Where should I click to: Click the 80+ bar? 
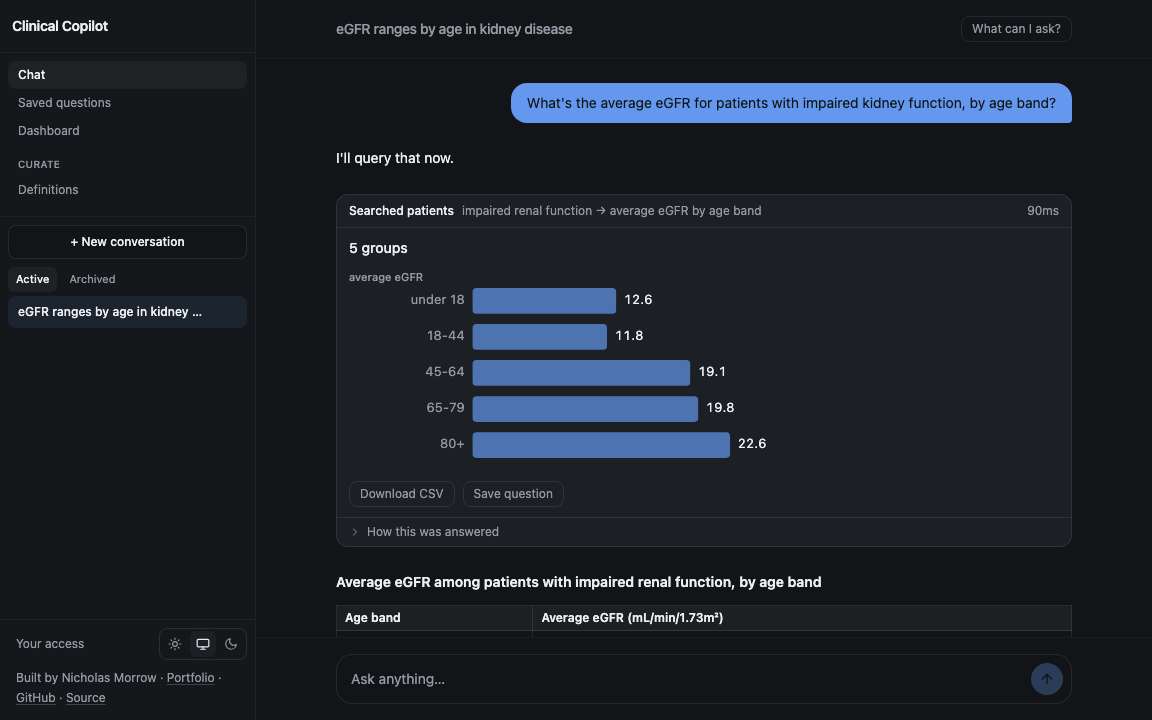[x=601, y=444]
